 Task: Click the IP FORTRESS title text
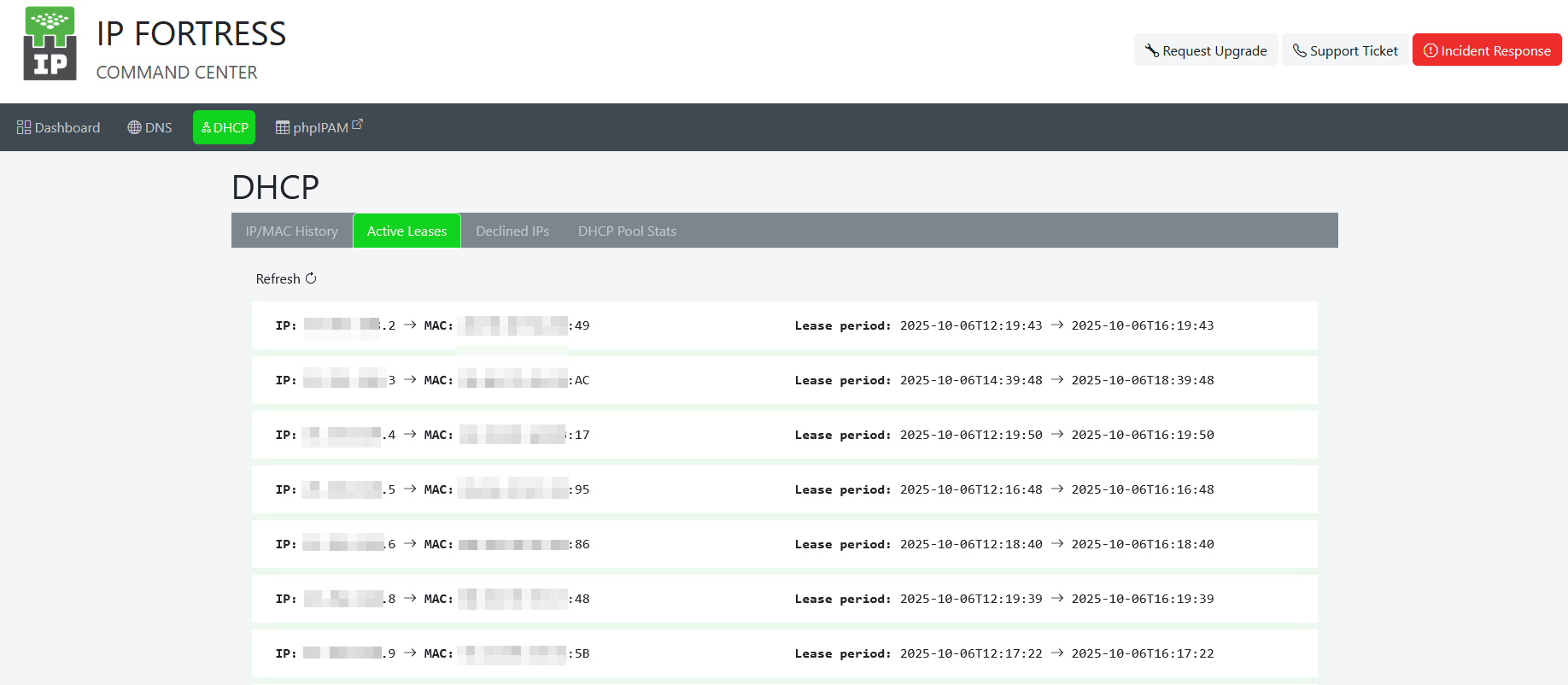click(191, 34)
